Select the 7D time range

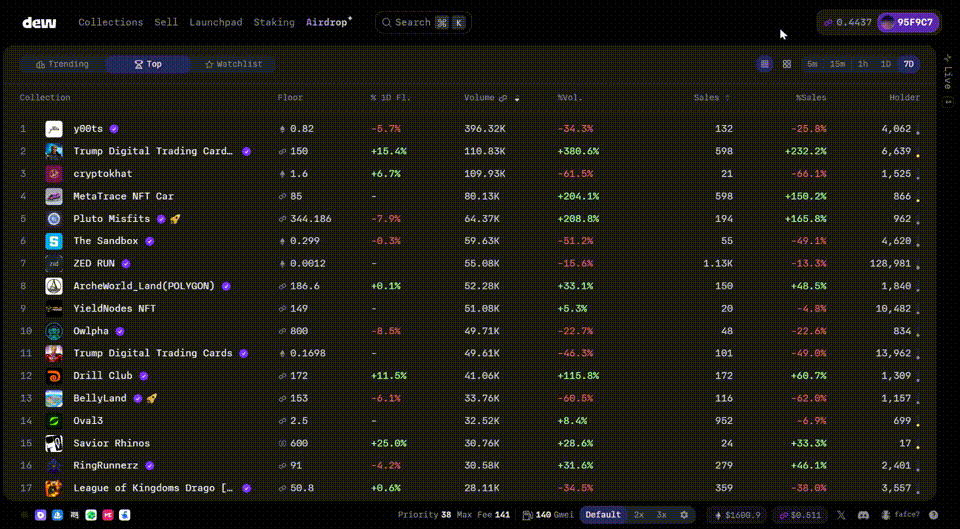[909, 64]
